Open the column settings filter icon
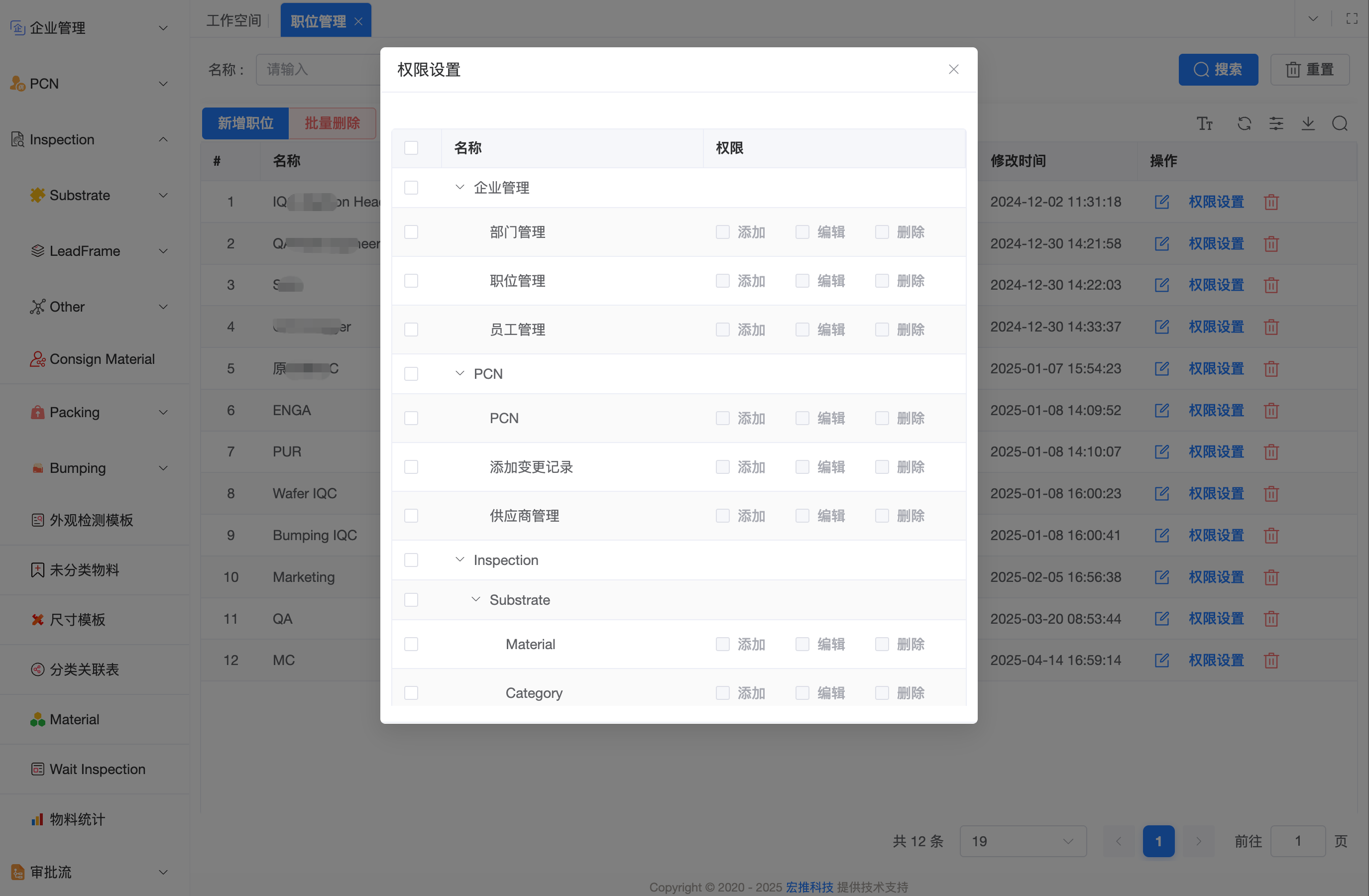The image size is (1369, 896). [x=1276, y=123]
